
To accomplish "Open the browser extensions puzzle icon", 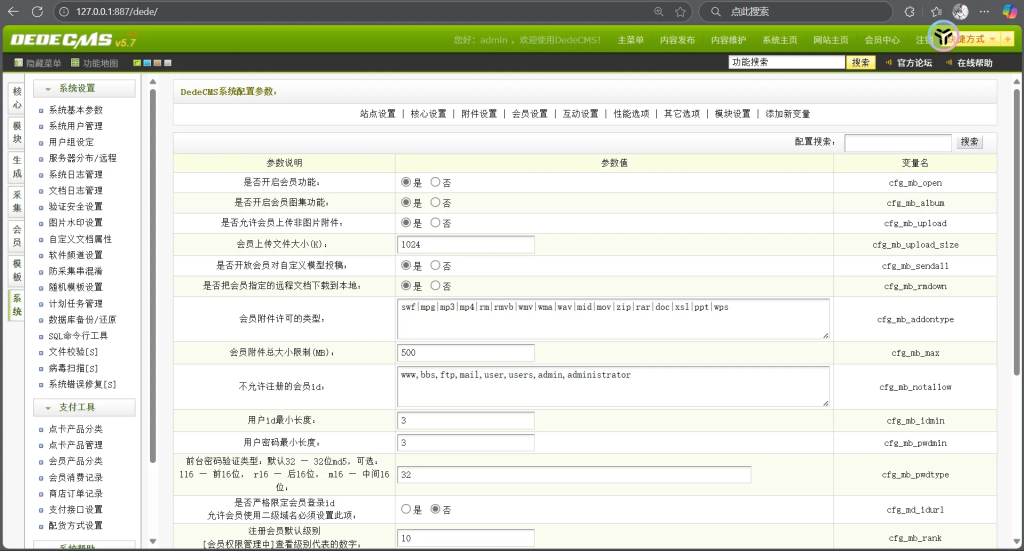I will [909, 11].
